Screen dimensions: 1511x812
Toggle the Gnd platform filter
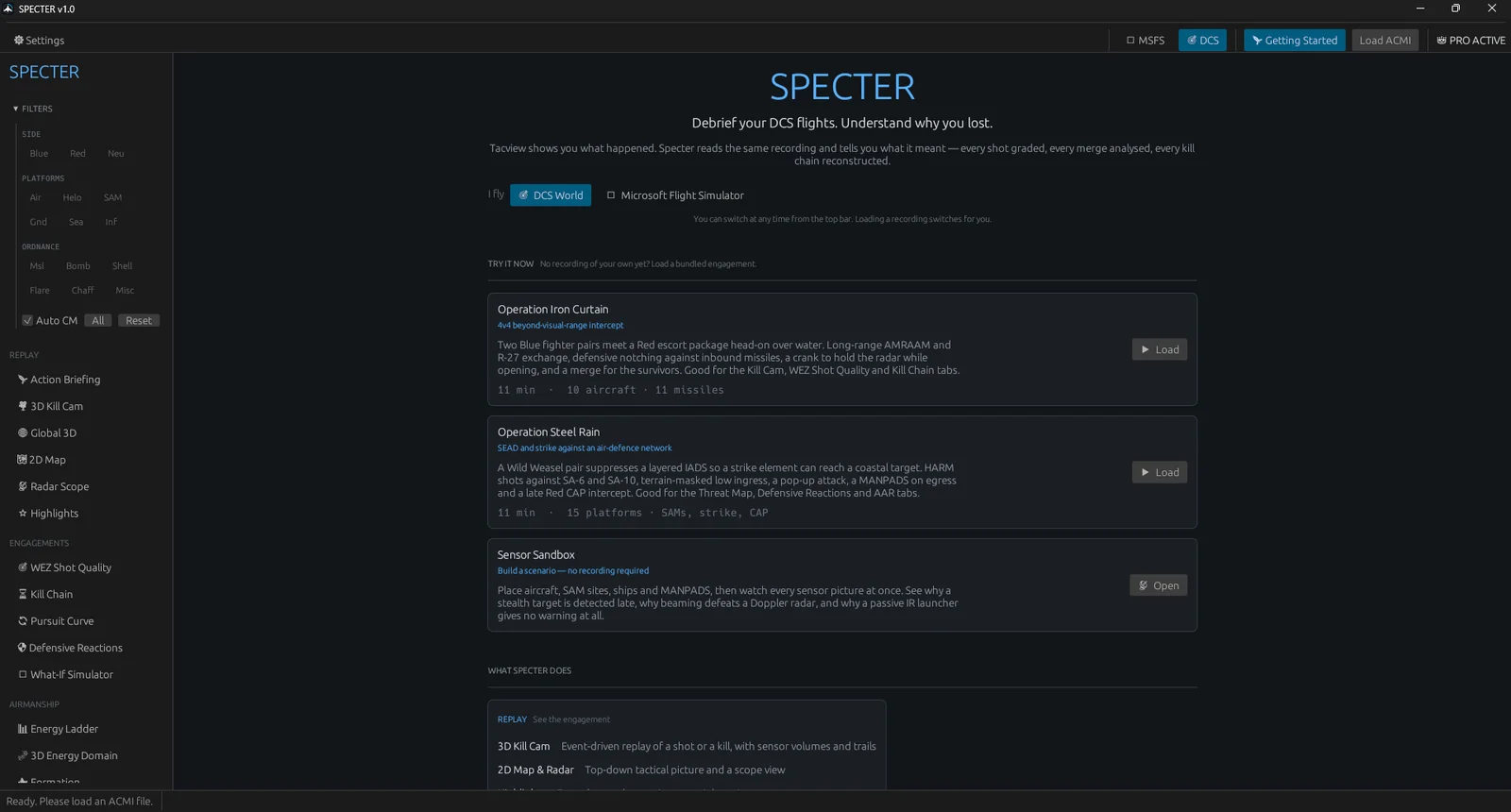[x=38, y=223]
